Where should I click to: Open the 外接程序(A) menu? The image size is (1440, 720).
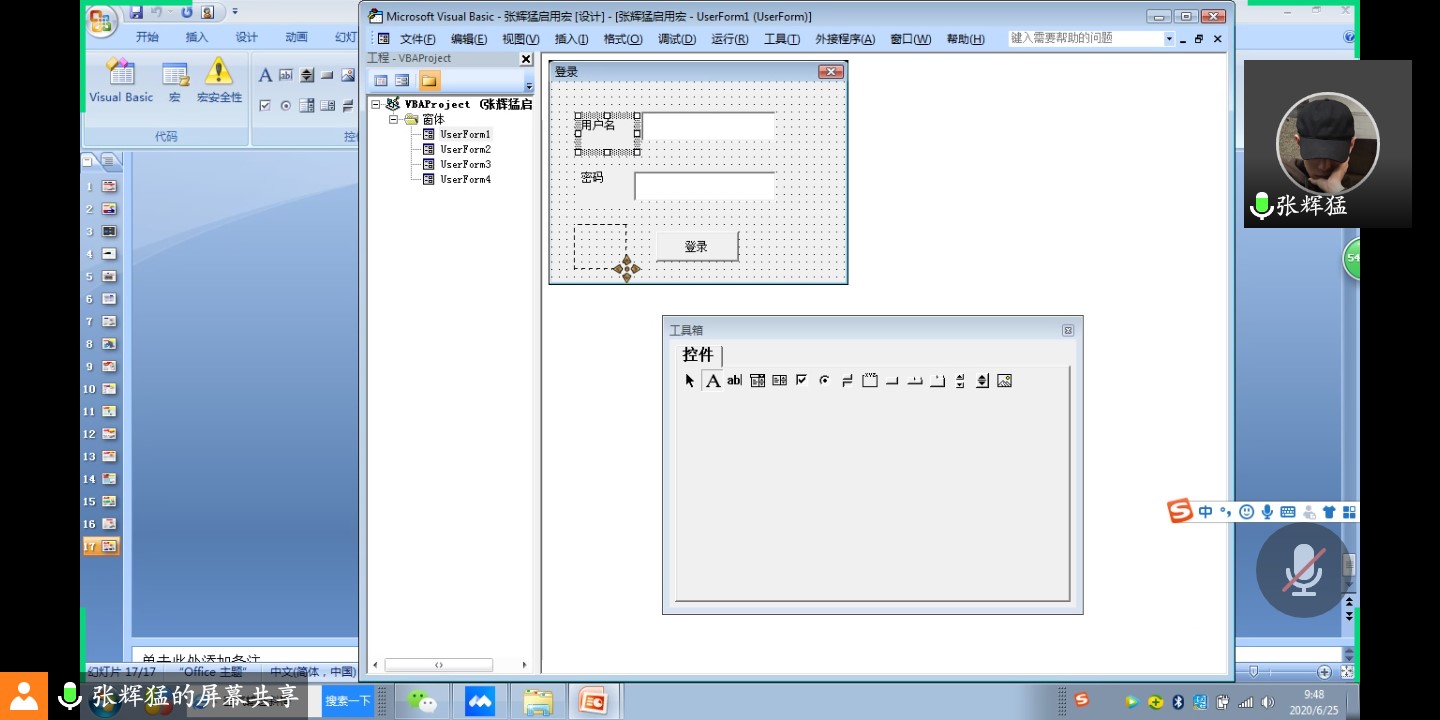click(x=845, y=39)
